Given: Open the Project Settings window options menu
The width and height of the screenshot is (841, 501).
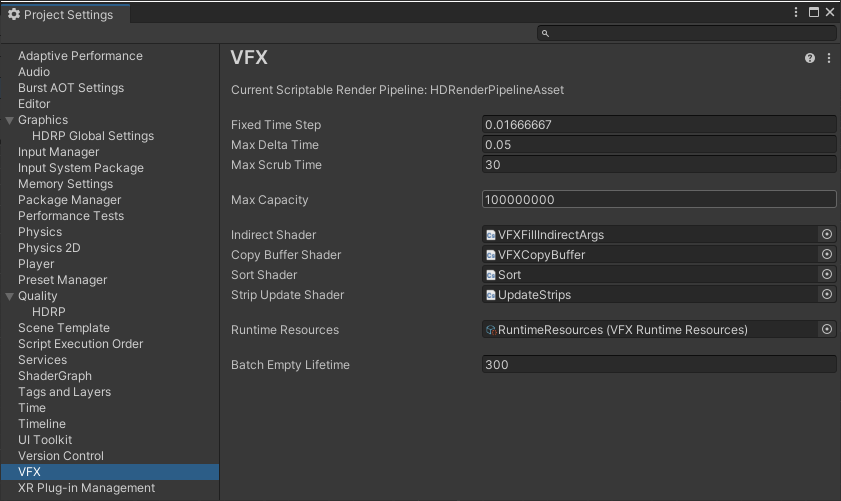Looking at the screenshot, I should [x=796, y=13].
